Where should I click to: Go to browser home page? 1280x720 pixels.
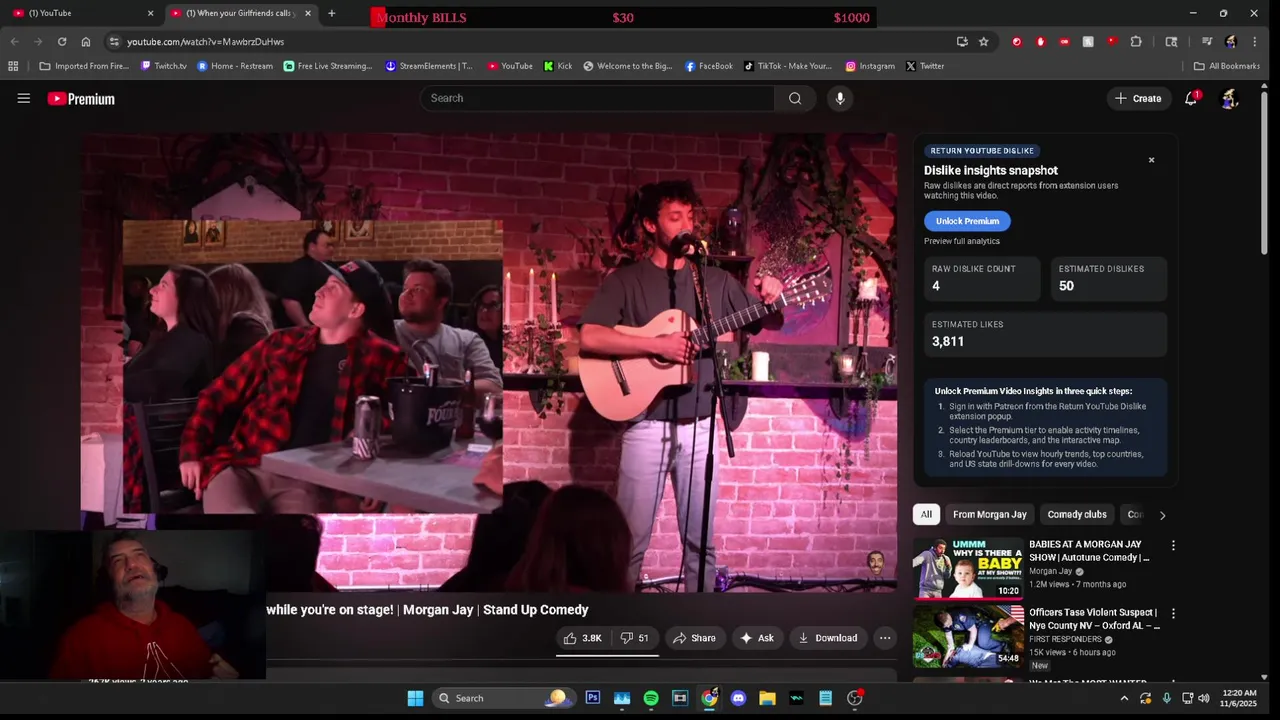tap(86, 42)
